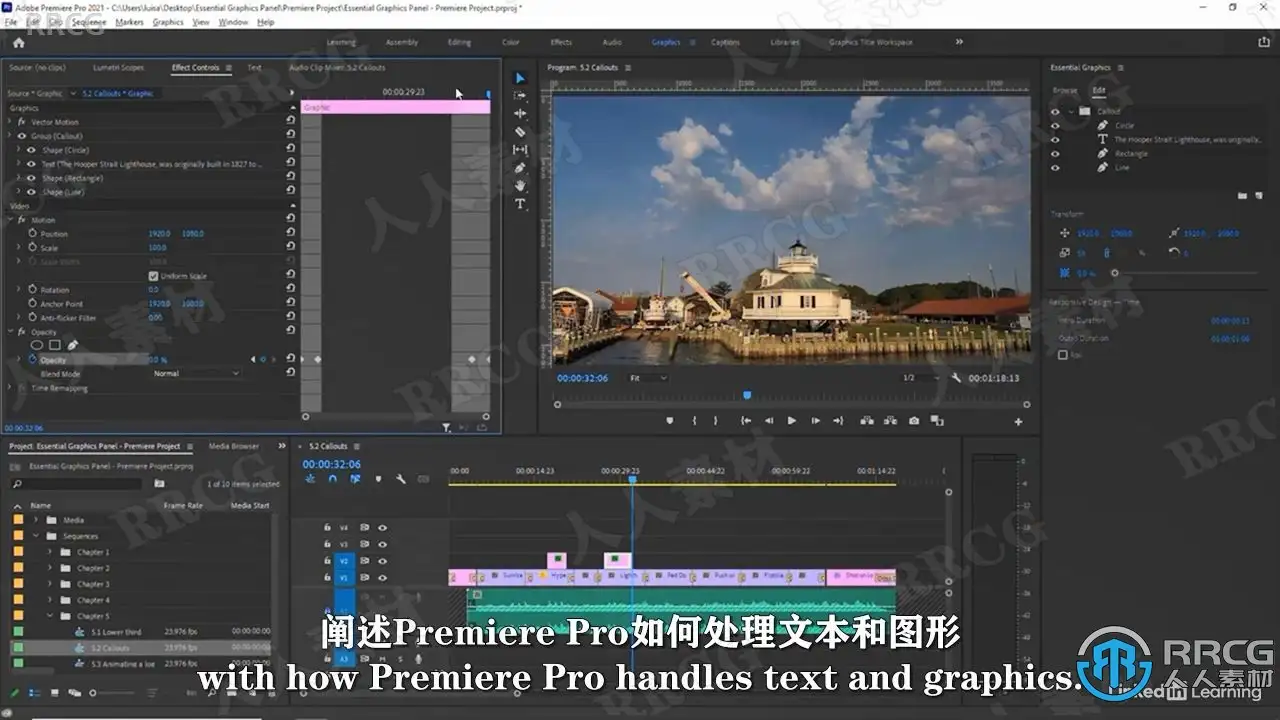Select the Pen tool in the toolbar
This screenshot has width=1280, height=720.
[520, 168]
